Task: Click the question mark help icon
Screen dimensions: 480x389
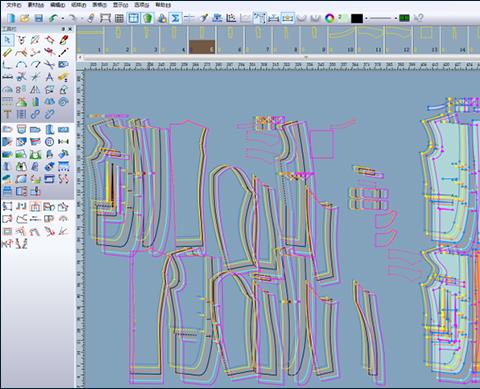Action: click(419, 18)
